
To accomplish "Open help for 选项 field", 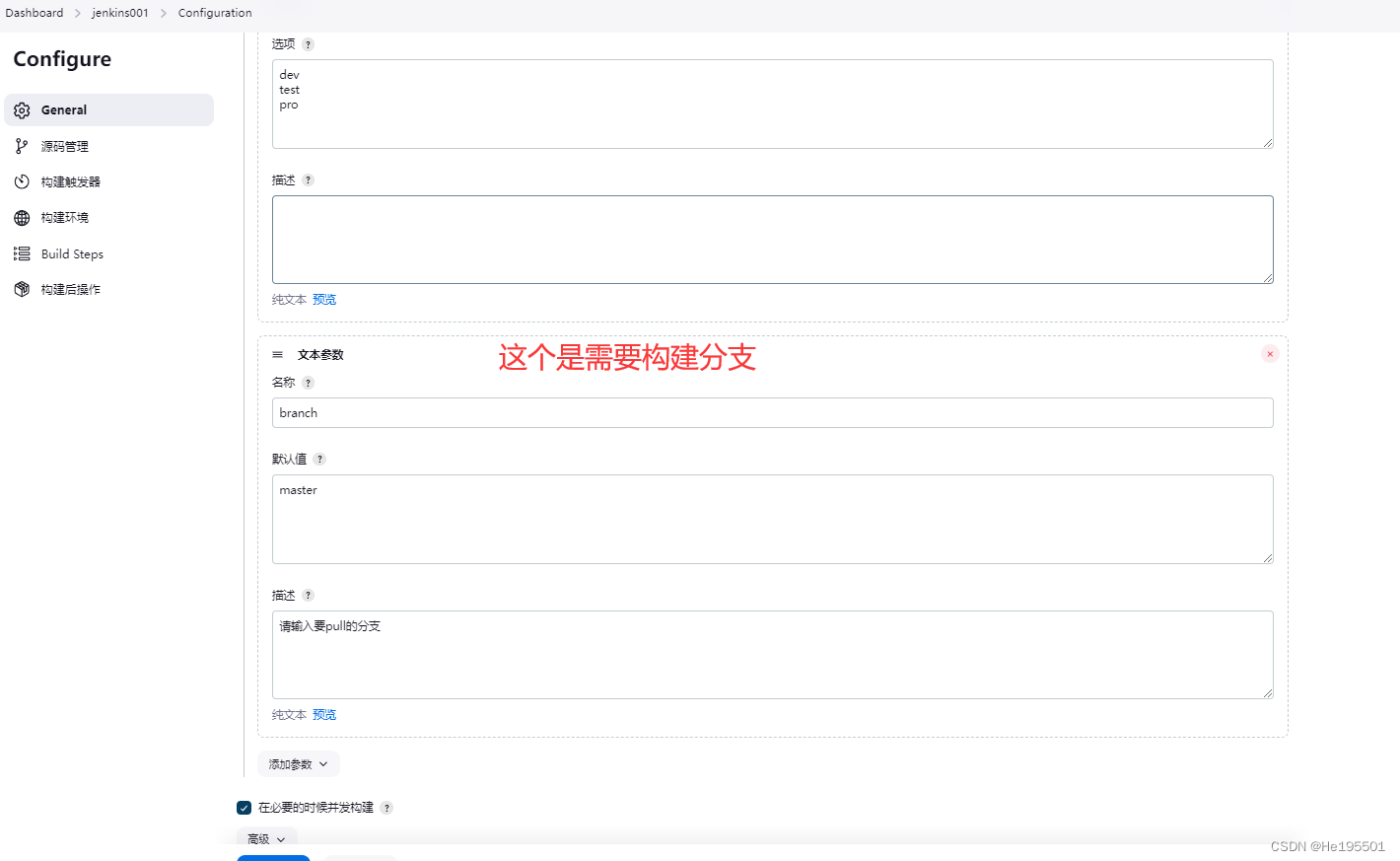I will [308, 44].
